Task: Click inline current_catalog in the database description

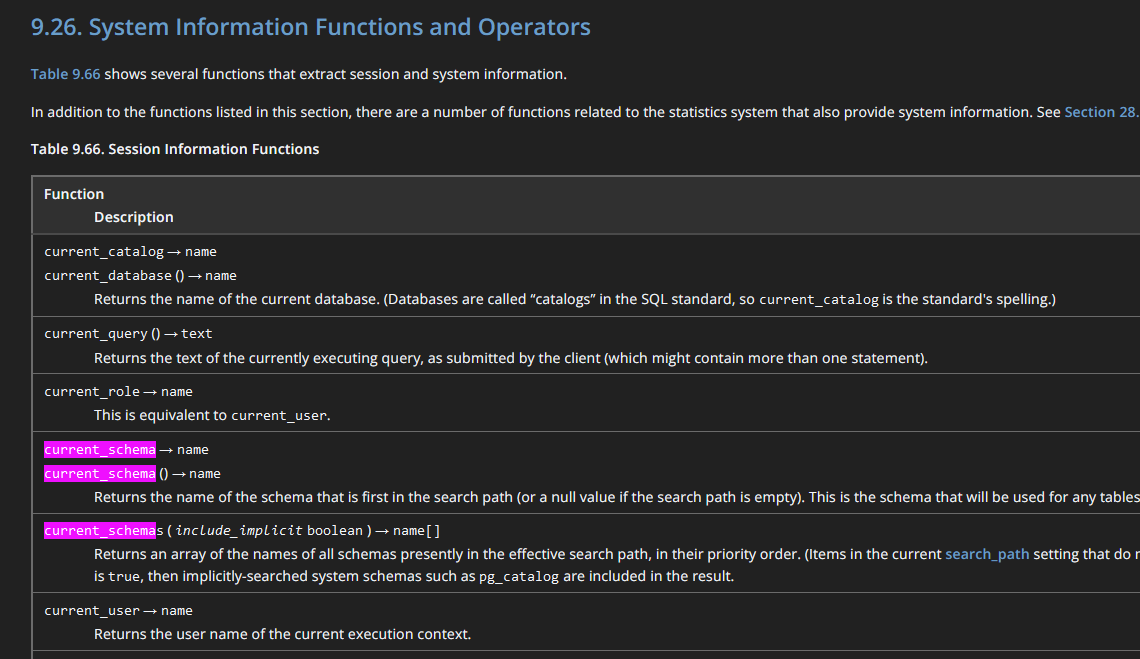Action: tap(820, 299)
